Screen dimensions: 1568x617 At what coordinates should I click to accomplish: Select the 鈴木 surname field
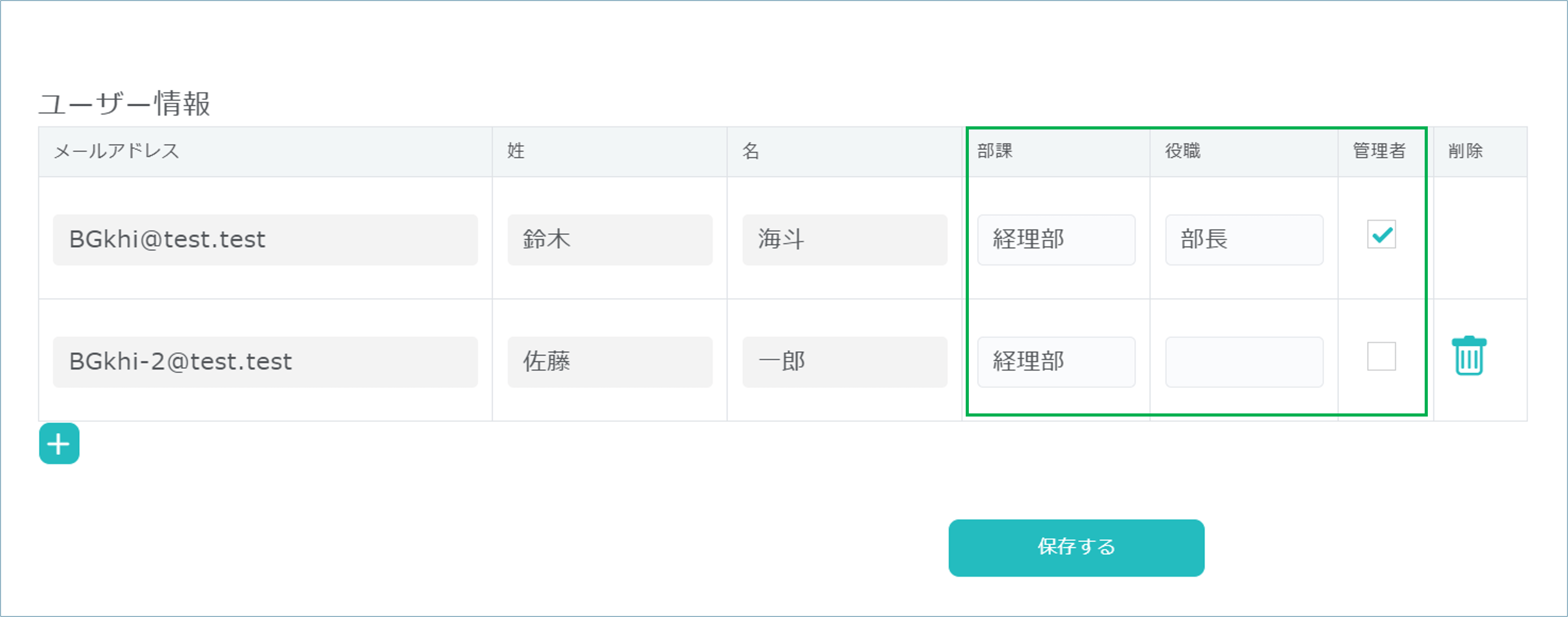[609, 240]
